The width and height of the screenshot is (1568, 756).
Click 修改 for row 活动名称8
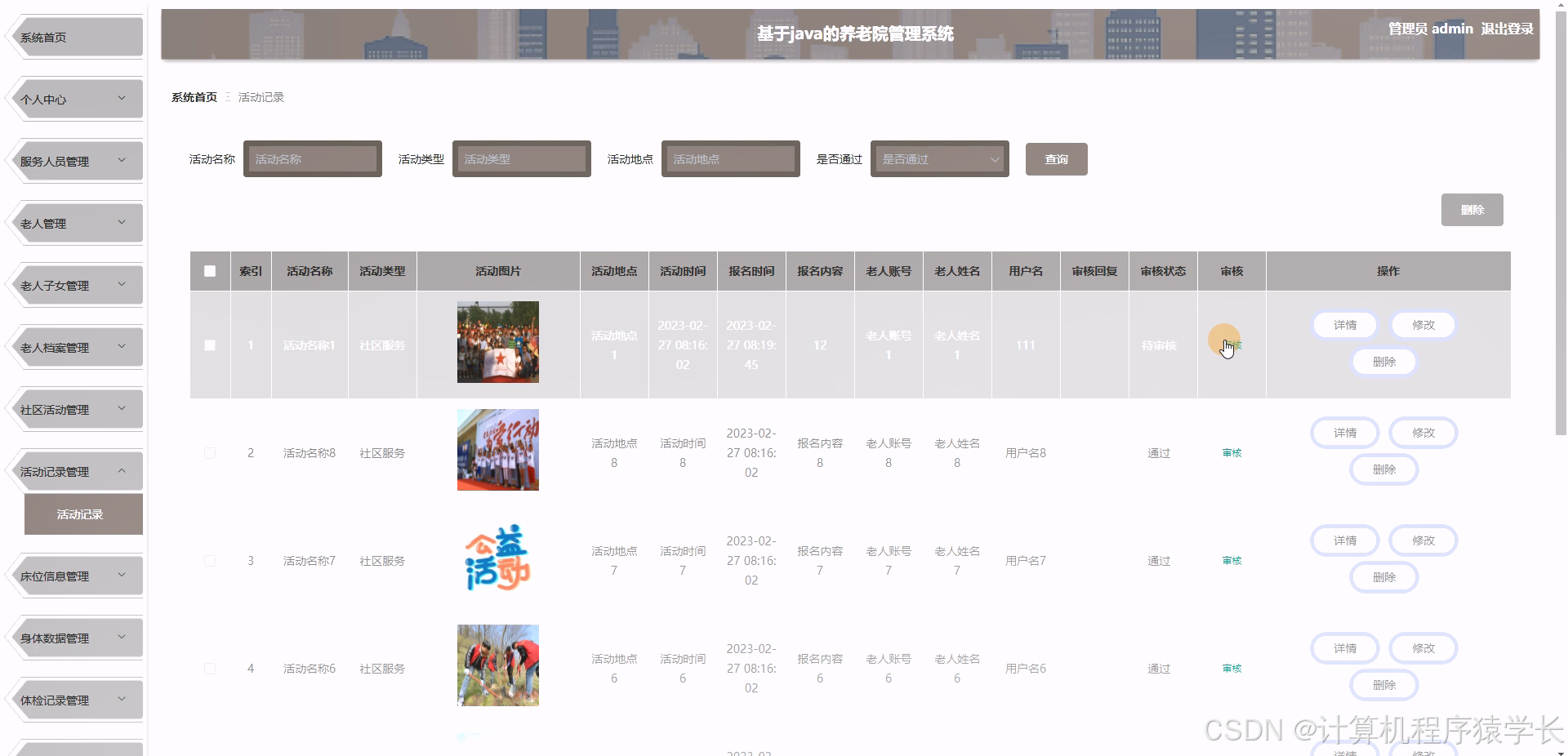[1423, 433]
